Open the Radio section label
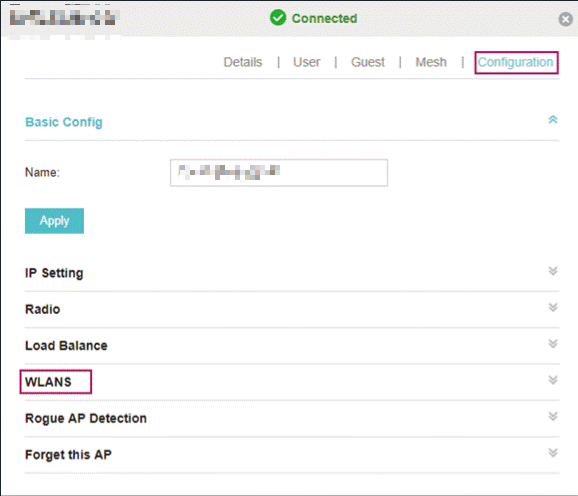The height and width of the screenshot is (496, 578). (42, 309)
